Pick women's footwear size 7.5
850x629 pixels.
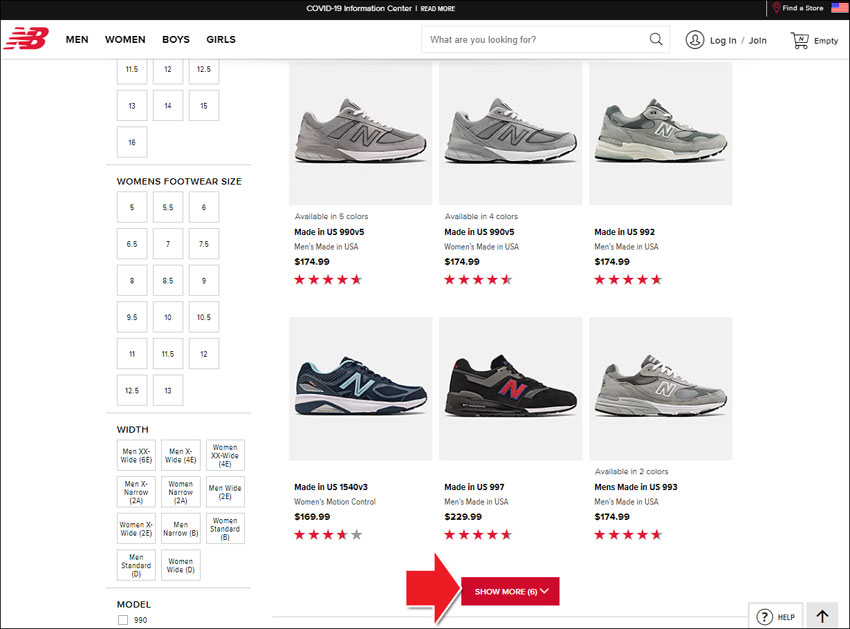(204, 244)
